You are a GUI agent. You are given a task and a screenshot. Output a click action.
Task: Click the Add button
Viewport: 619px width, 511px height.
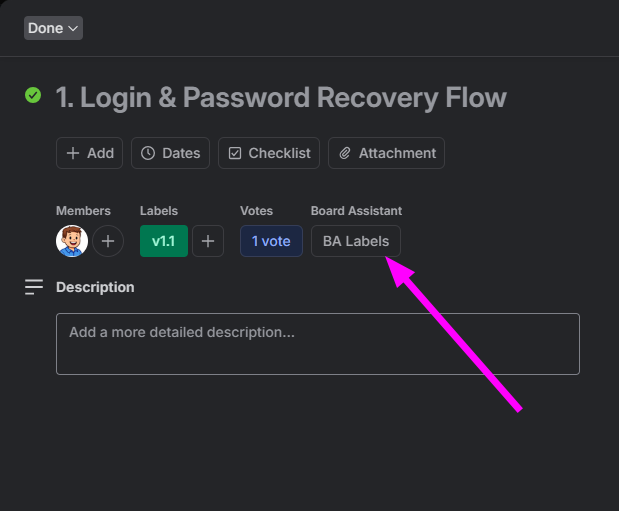(x=90, y=153)
